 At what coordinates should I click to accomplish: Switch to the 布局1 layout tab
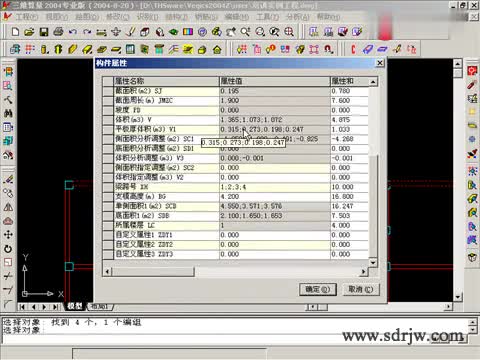pyautogui.click(x=100, y=307)
